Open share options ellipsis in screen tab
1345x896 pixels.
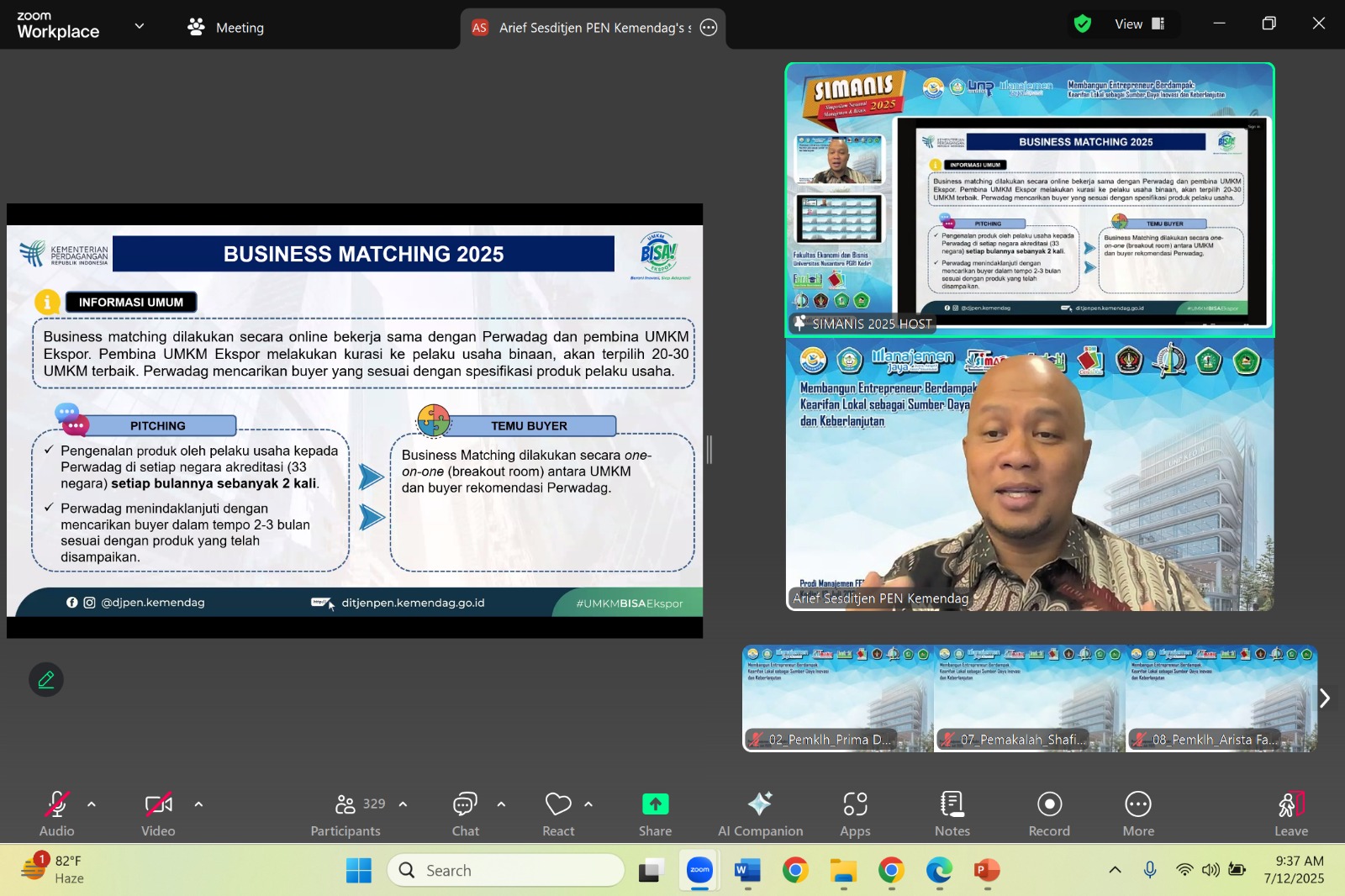(709, 28)
